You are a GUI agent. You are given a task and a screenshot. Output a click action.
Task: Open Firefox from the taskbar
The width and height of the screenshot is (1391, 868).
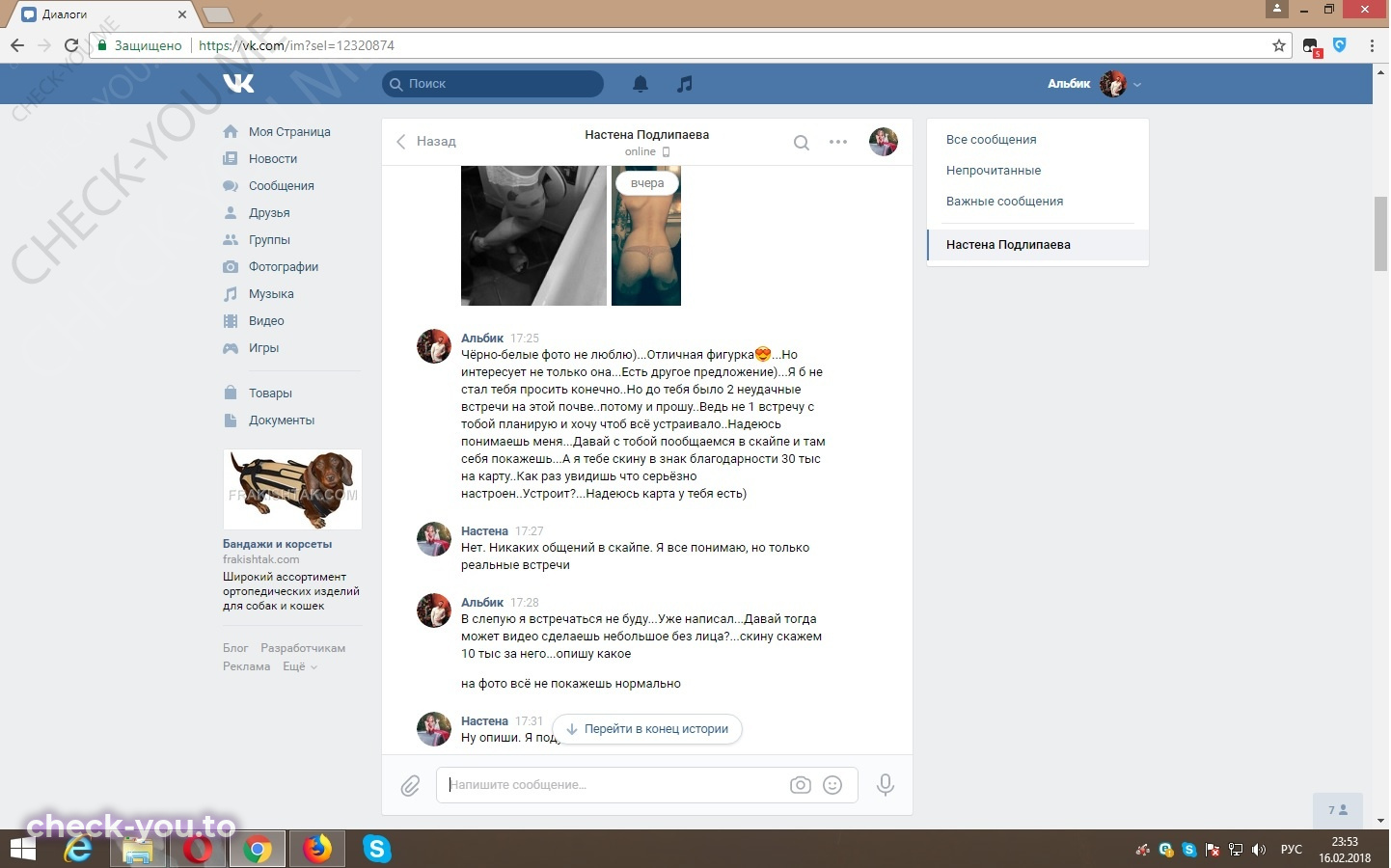(x=317, y=849)
